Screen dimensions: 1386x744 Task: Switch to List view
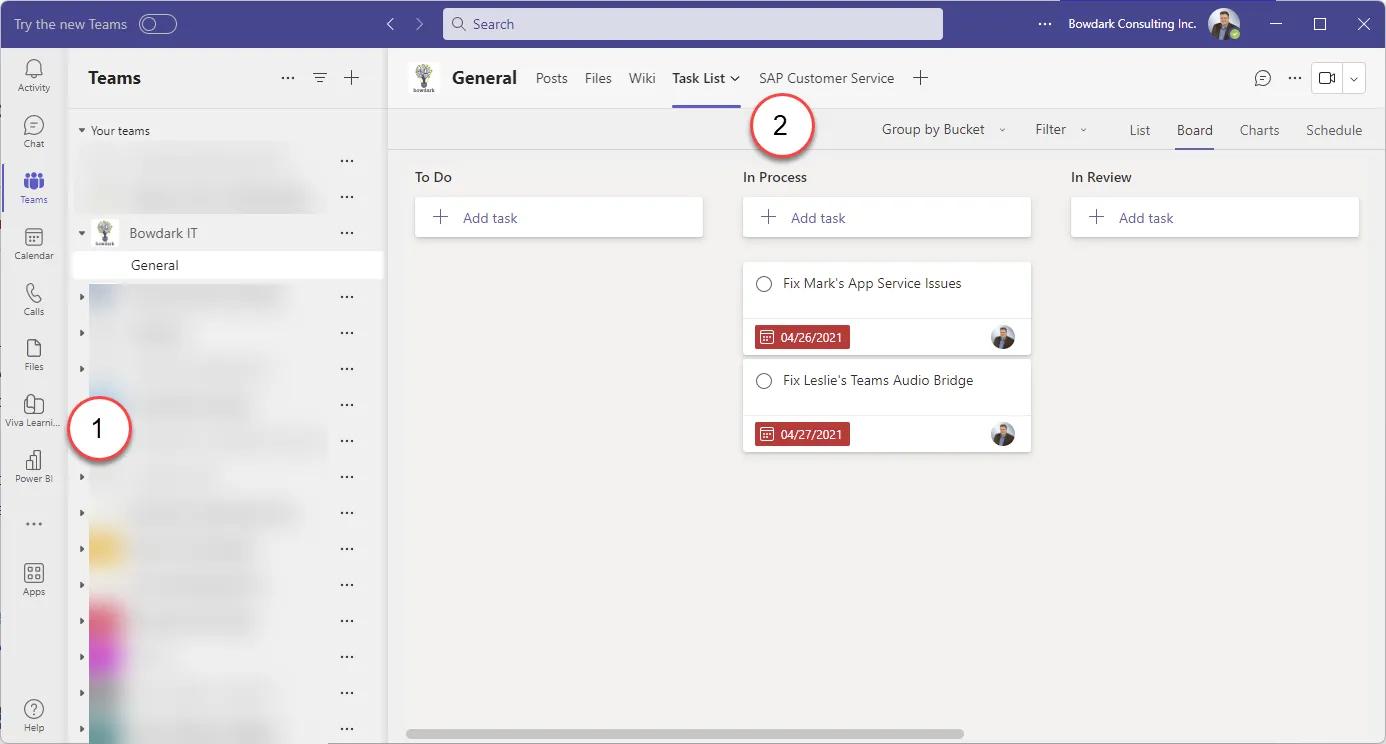tap(1140, 130)
